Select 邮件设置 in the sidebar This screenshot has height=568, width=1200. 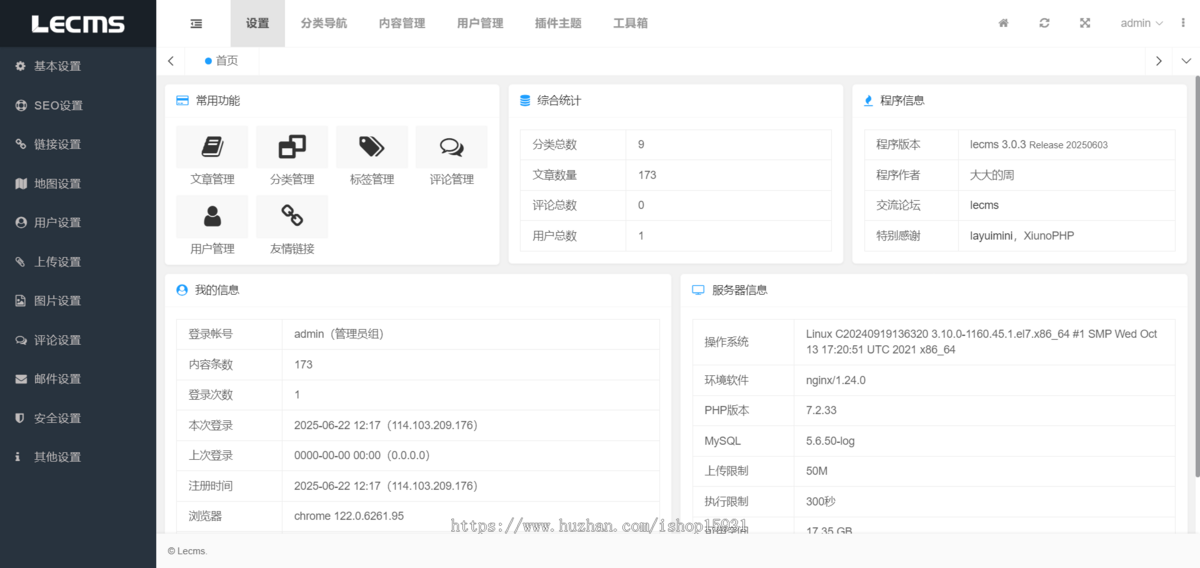pyautogui.click(x=78, y=379)
